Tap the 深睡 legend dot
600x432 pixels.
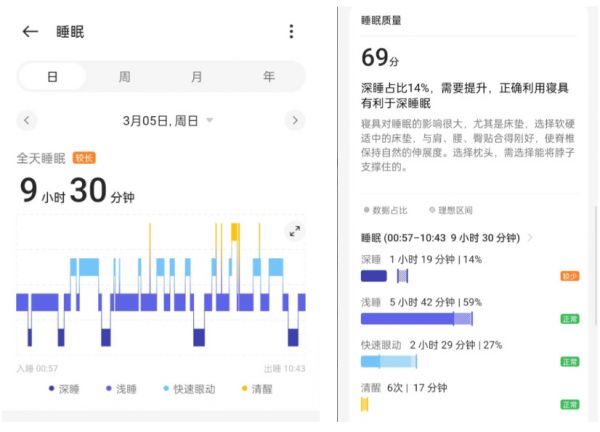[52, 389]
